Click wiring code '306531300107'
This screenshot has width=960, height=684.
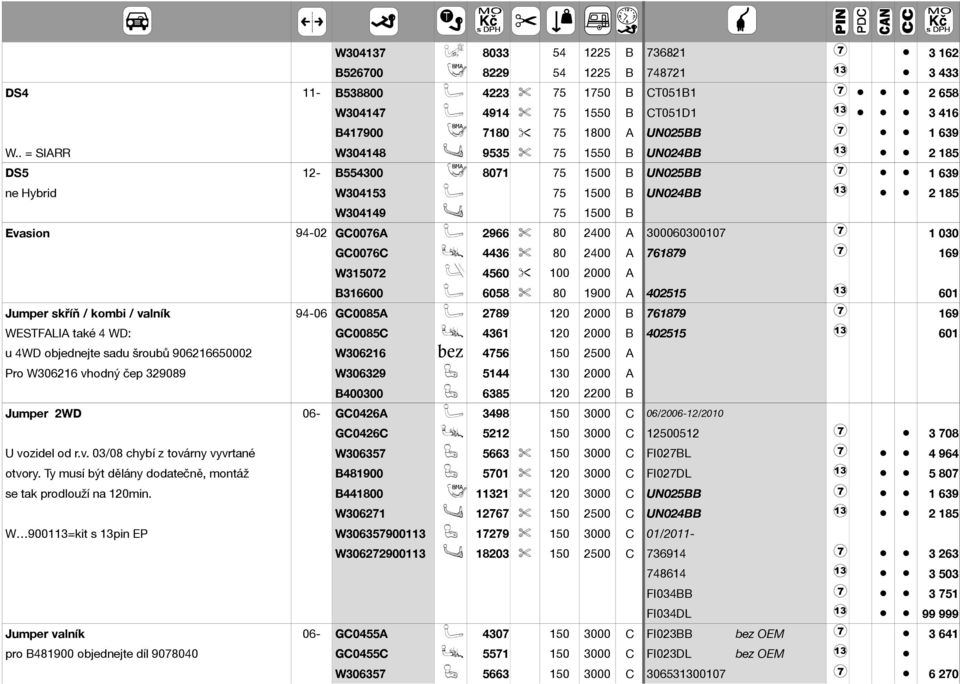pos(686,674)
